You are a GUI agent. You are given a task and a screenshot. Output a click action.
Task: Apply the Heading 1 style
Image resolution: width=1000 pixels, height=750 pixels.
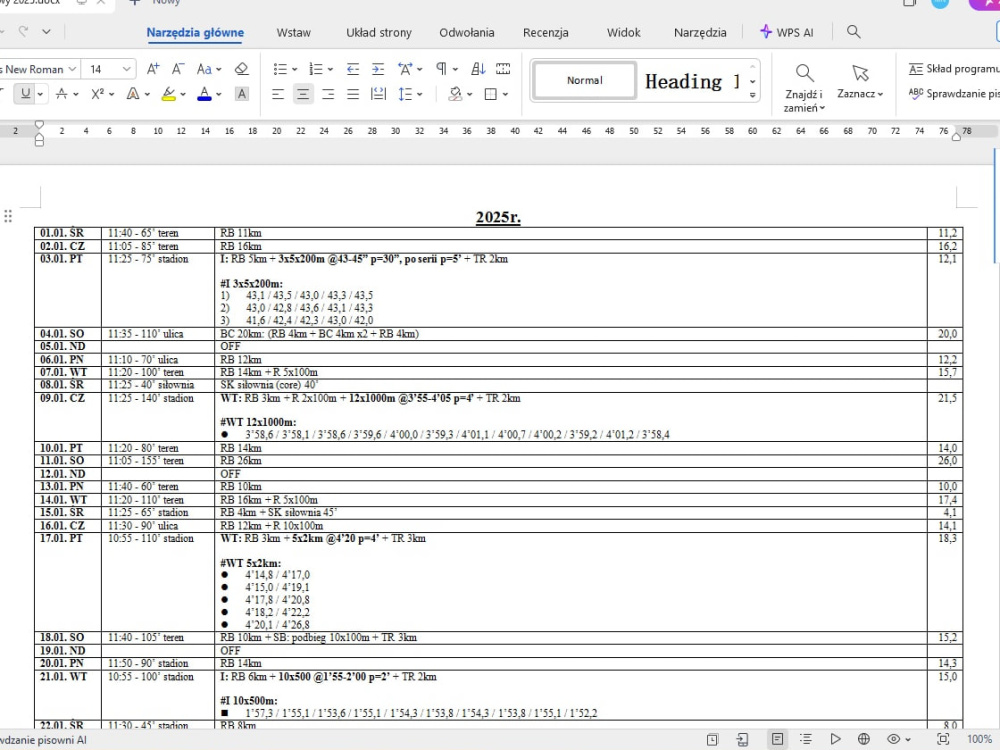(x=692, y=81)
